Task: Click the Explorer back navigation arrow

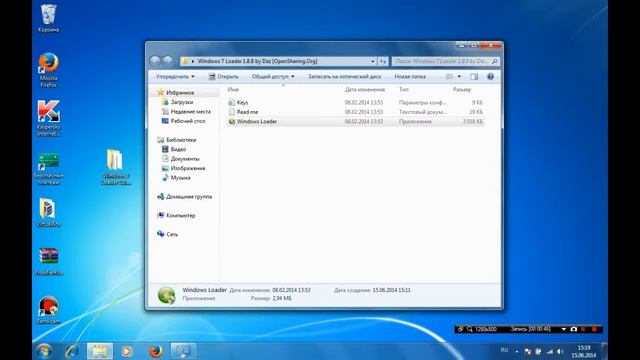Action: click(x=155, y=61)
